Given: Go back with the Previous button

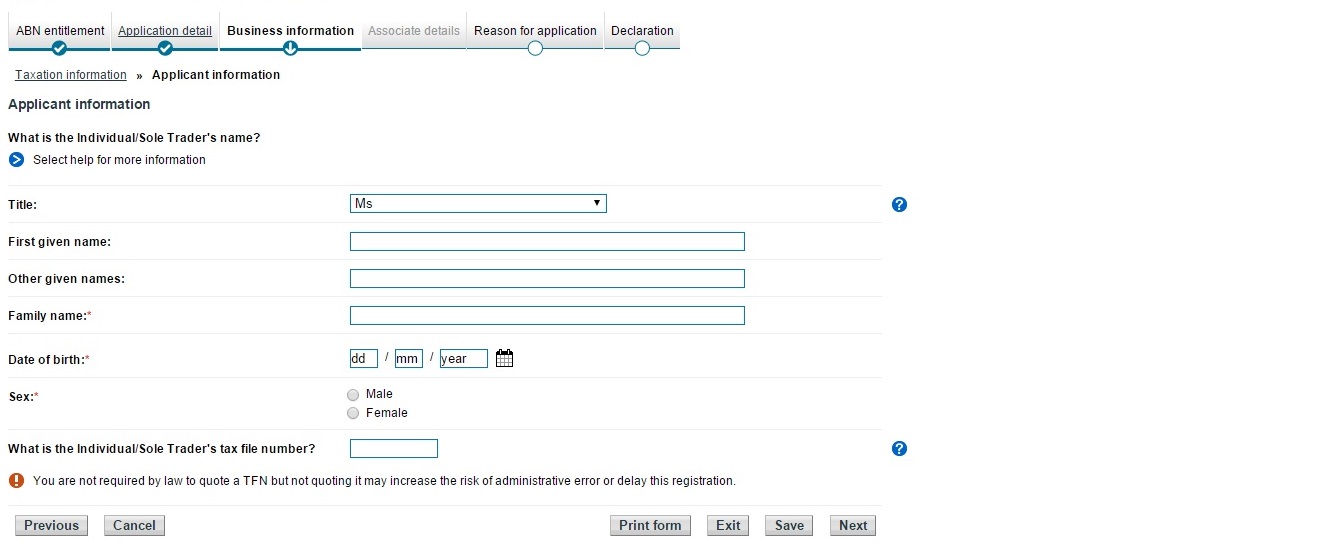Looking at the screenshot, I should 51,526.
